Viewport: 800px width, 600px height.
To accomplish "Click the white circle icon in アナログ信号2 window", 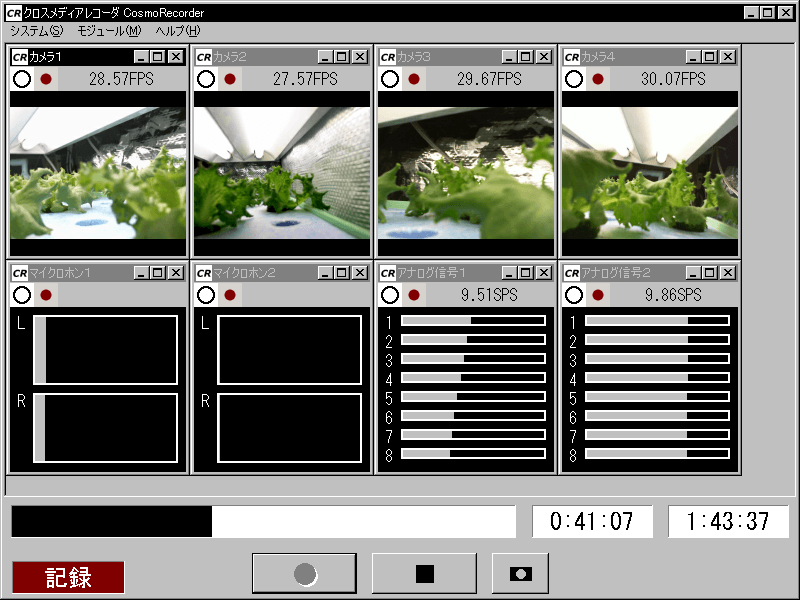I will coord(574,295).
